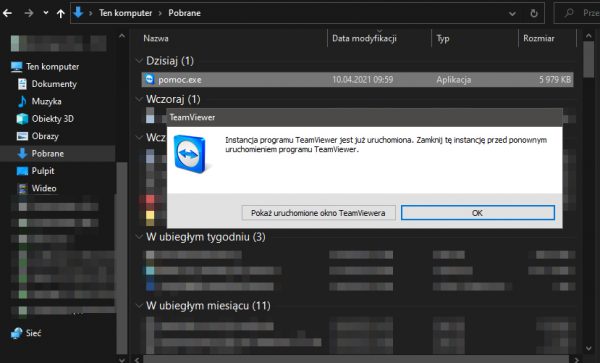Go back with the back arrow
Viewport: 600px width, 363px height.
click(8, 13)
